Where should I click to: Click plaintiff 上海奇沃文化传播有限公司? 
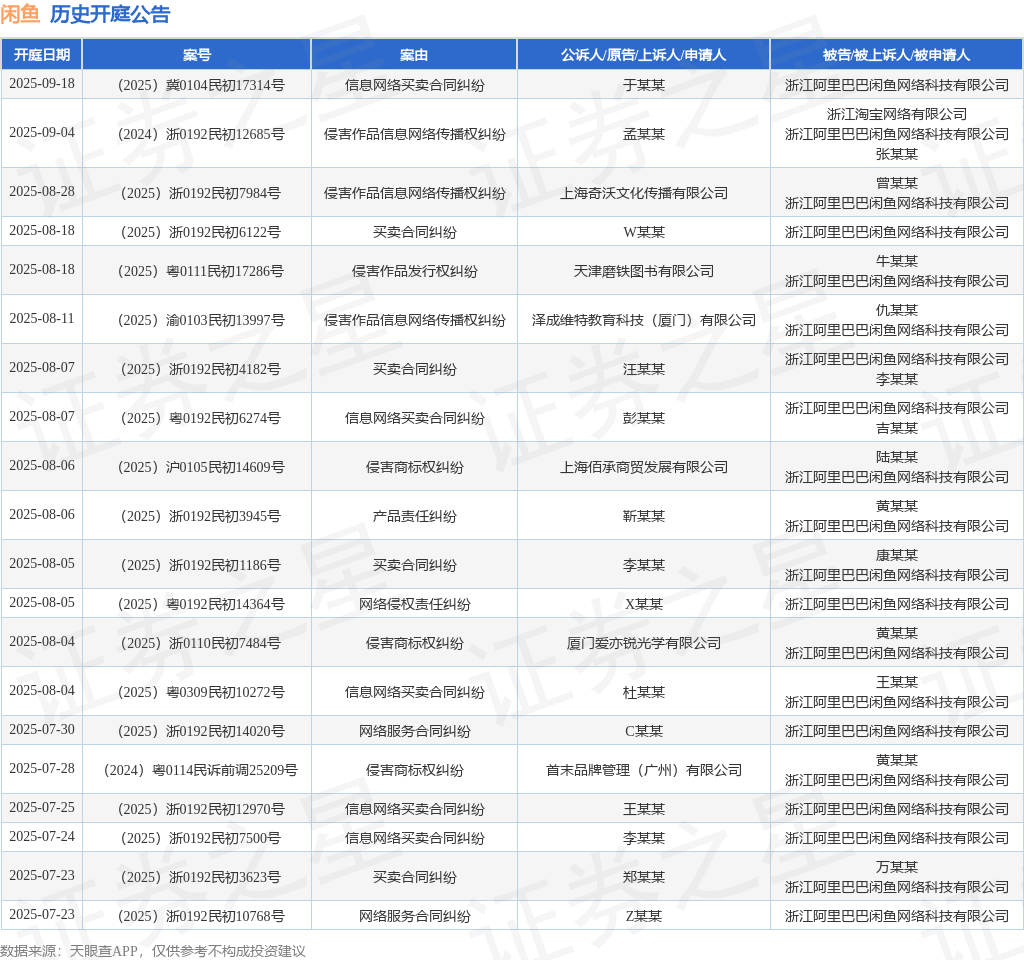click(644, 193)
